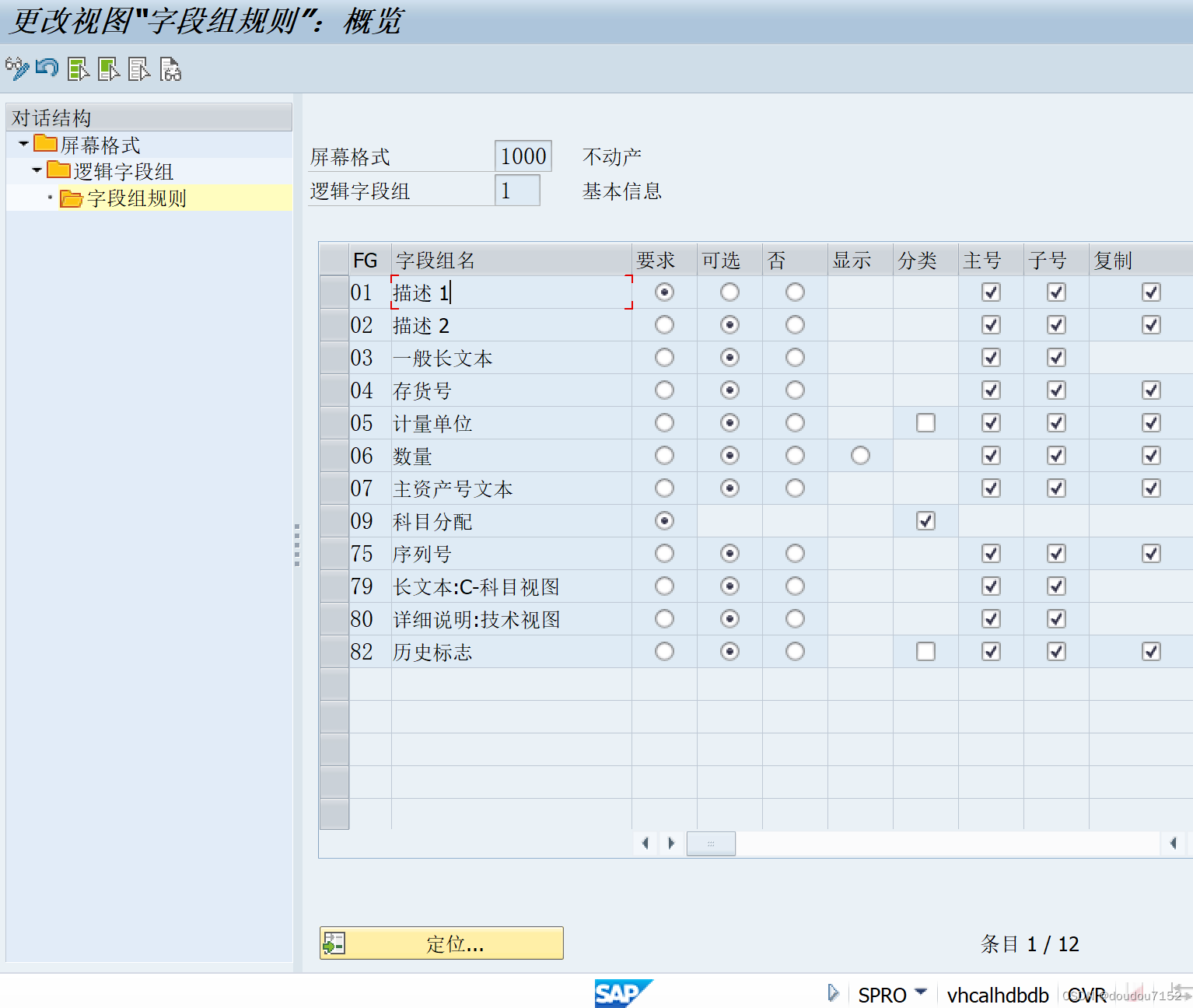Click the Select Block toolbar icon
The width and height of the screenshot is (1193, 1008).
click(108, 69)
